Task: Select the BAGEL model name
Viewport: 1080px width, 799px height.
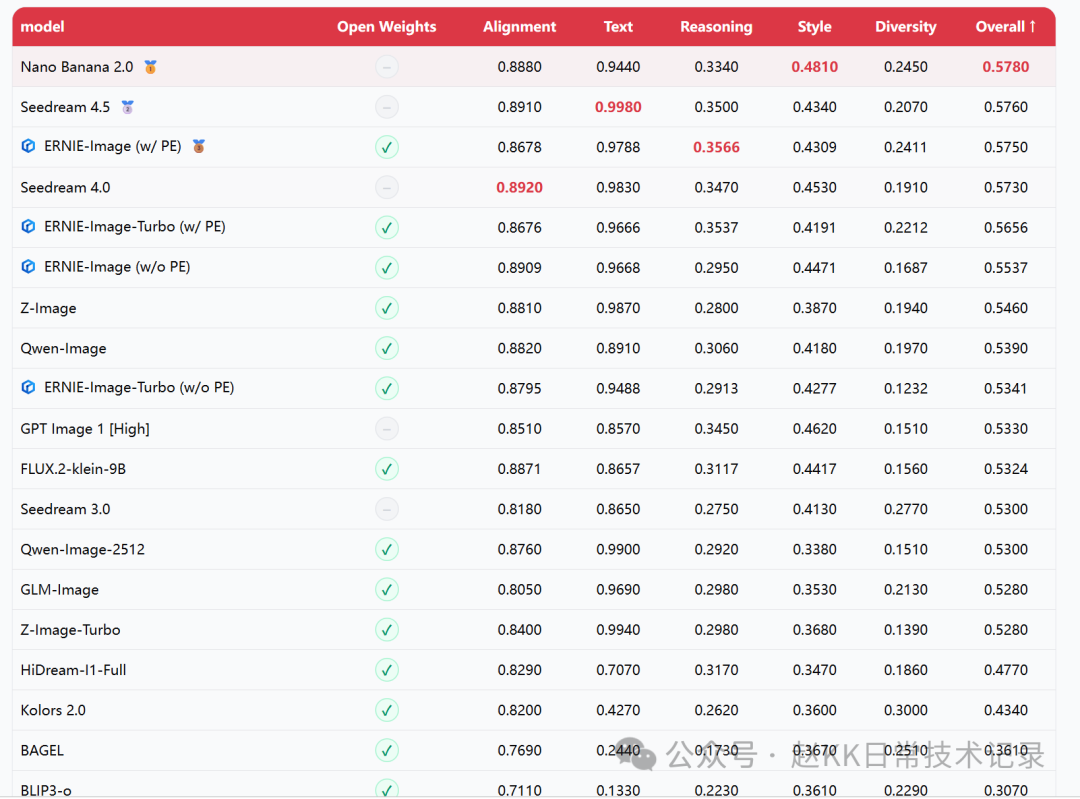Action: coord(42,751)
